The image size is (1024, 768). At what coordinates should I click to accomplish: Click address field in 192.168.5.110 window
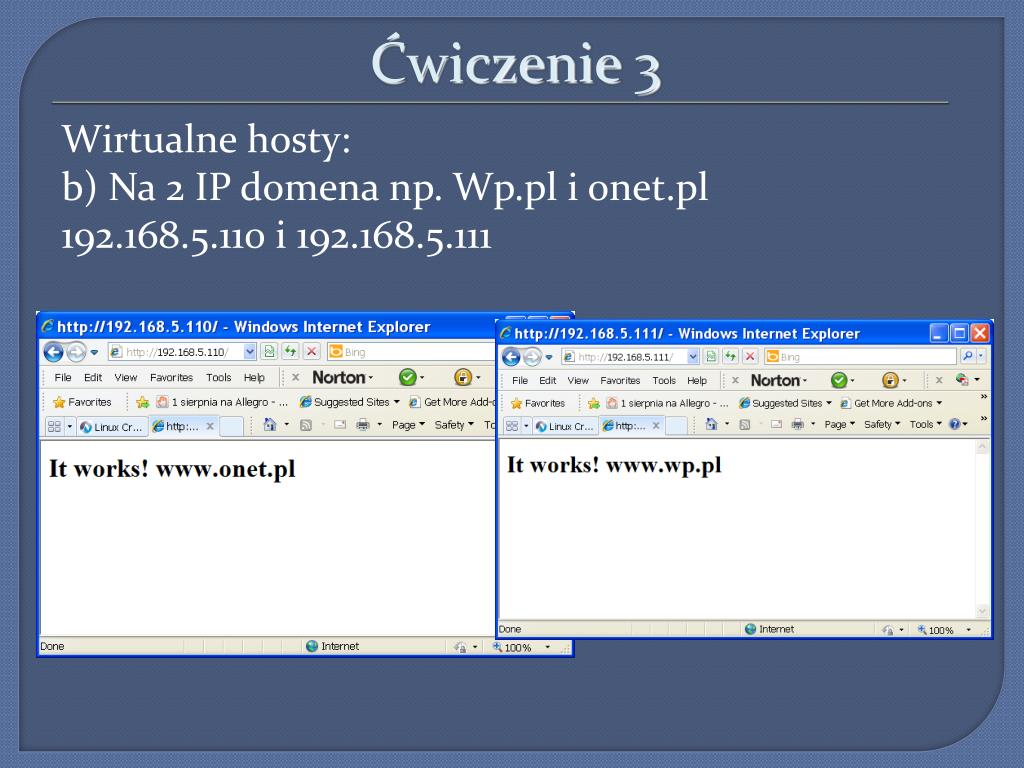(x=175, y=351)
